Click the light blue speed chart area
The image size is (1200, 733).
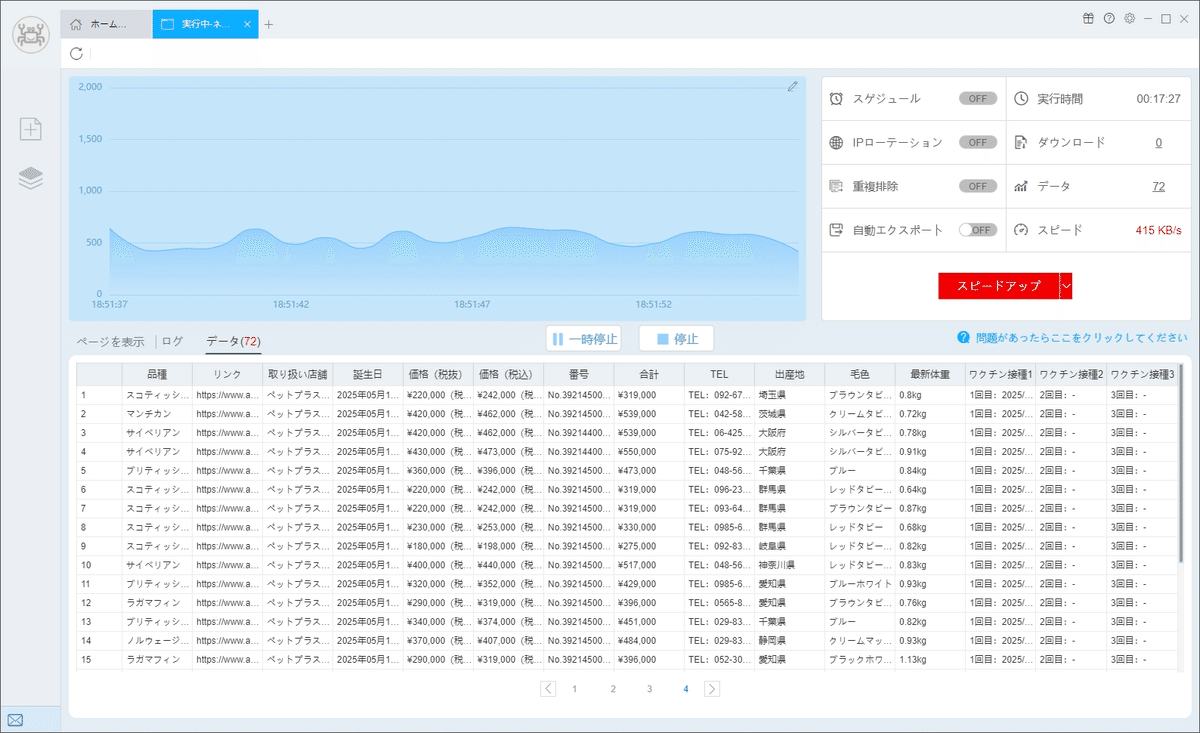pos(437,198)
